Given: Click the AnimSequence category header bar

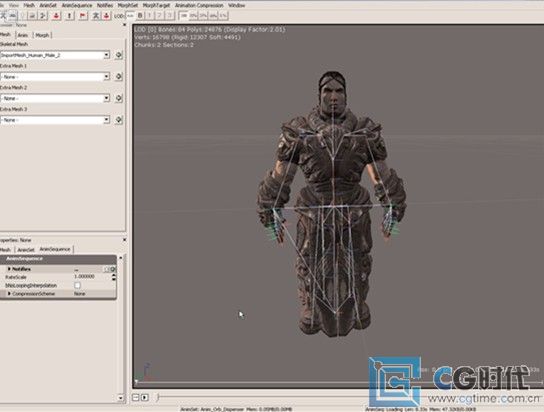Looking at the screenshot, I should (58, 259).
